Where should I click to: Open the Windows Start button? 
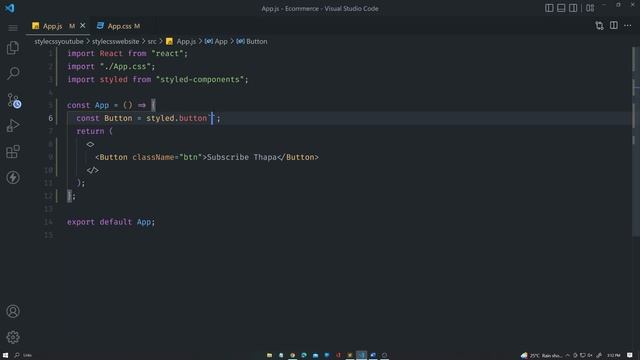coord(5,355)
